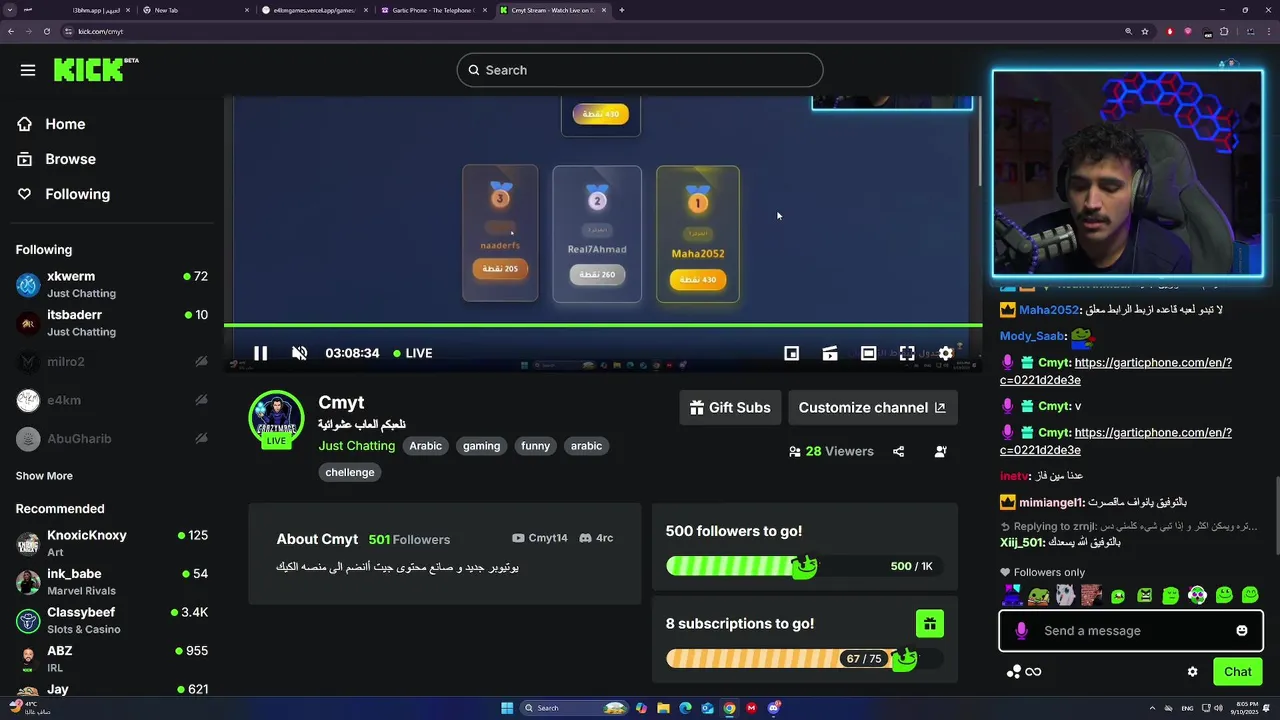This screenshot has width=1280, height=720.
Task: Open Windows Start menu
Action: [x=507, y=708]
